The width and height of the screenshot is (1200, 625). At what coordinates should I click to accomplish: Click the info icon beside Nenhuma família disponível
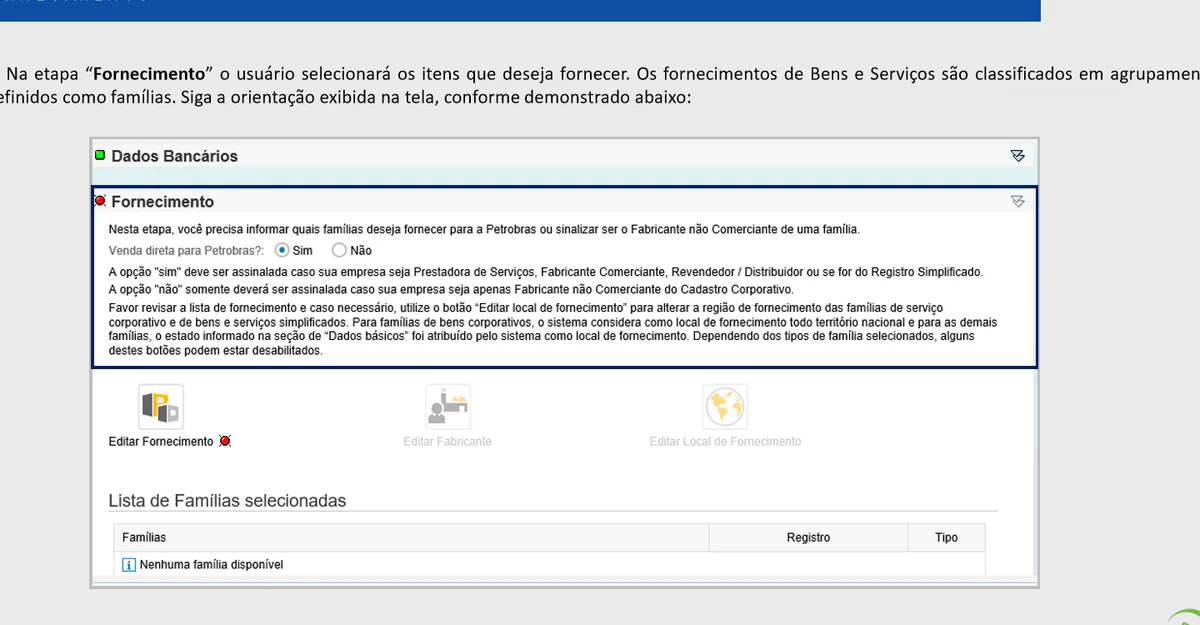coord(128,565)
